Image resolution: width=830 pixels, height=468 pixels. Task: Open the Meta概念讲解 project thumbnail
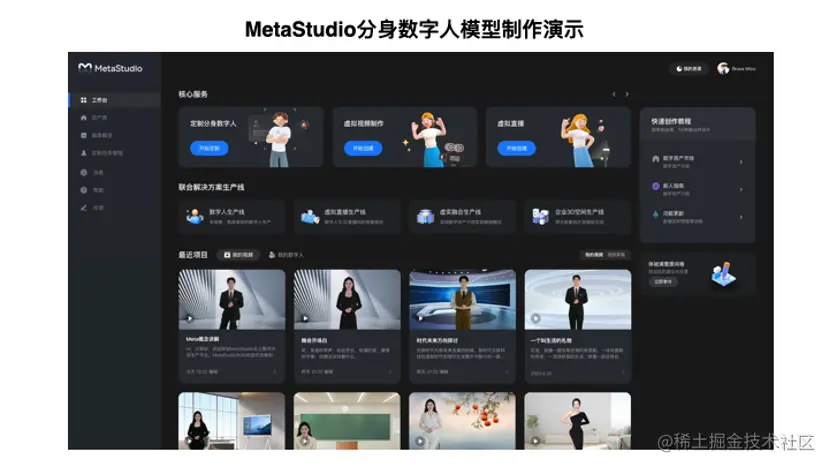pyautogui.click(x=232, y=300)
